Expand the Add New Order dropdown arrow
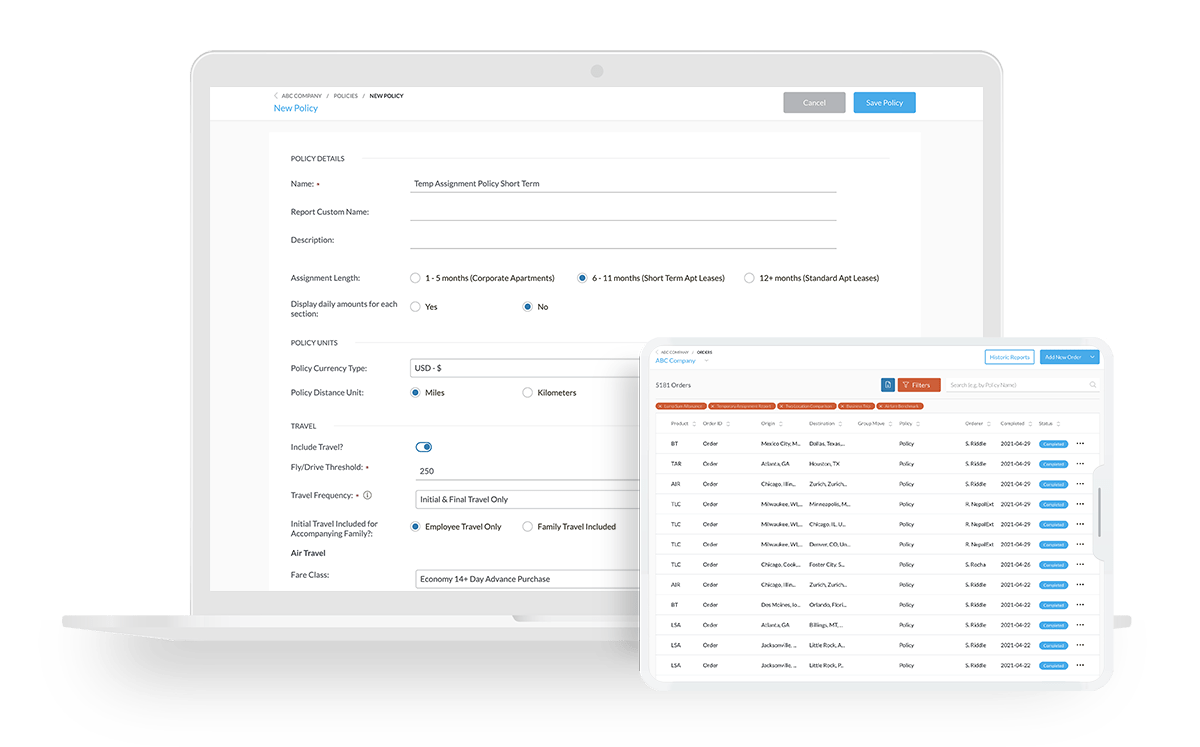Viewport: 1200px width, 747px height. (1092, 357)
